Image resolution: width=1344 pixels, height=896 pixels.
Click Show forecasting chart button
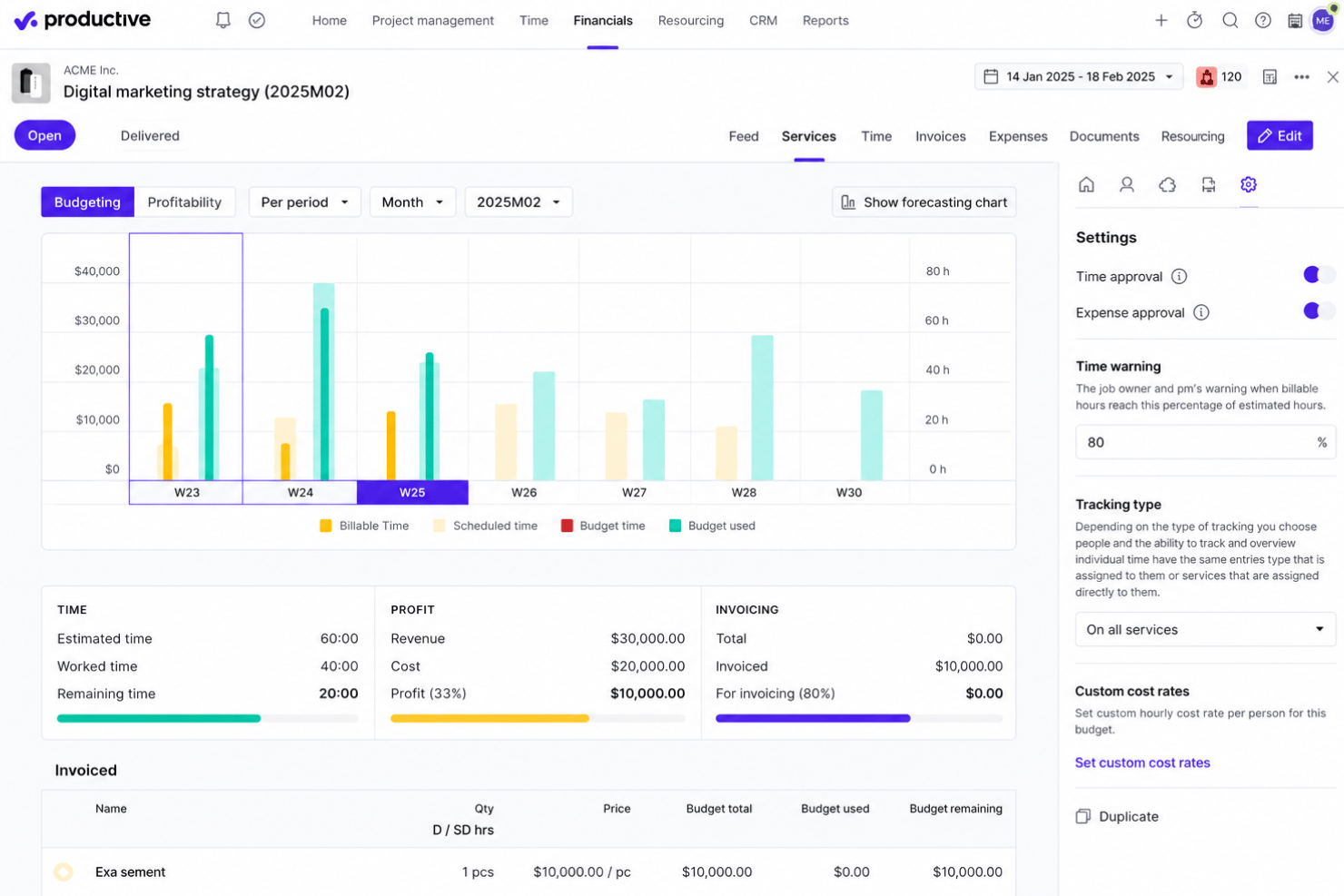[x=924, y=202]
